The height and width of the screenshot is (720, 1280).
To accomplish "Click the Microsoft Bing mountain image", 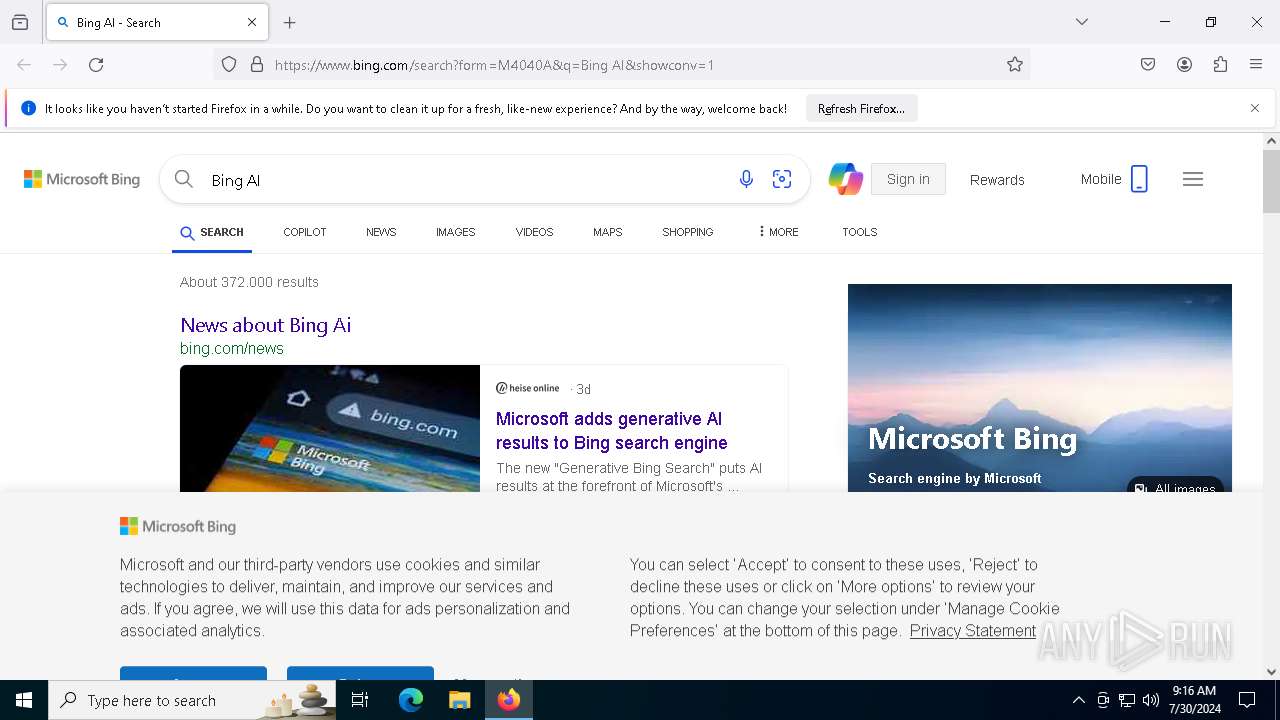I will (x=1040, y=388).
